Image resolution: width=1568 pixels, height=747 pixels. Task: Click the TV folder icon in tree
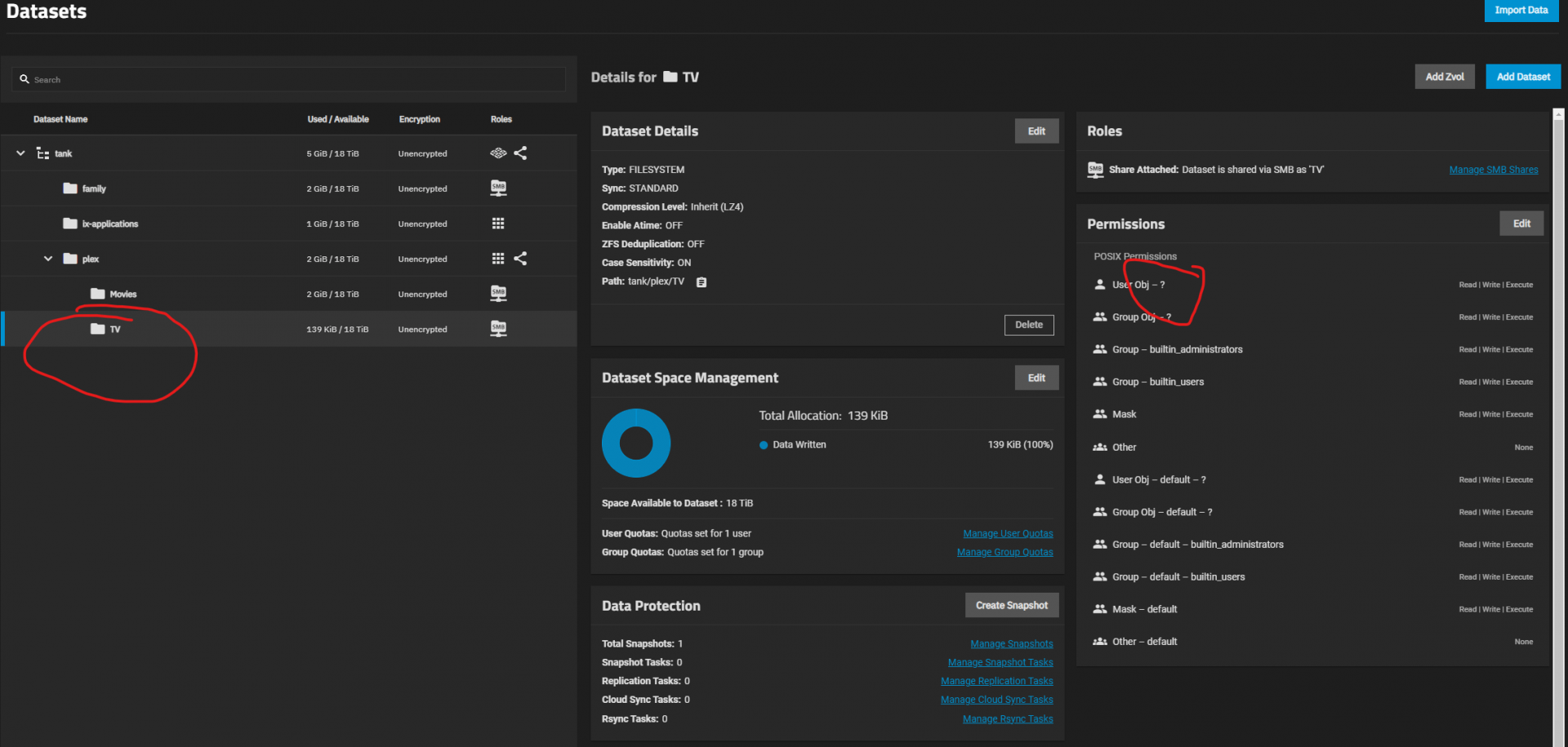(x=98, y=329)
